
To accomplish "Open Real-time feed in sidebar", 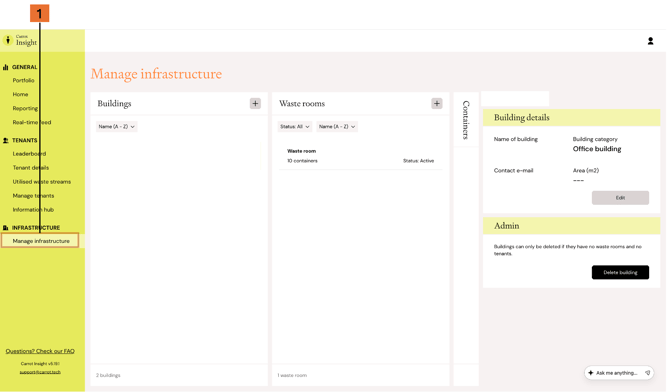I will 32,122.
